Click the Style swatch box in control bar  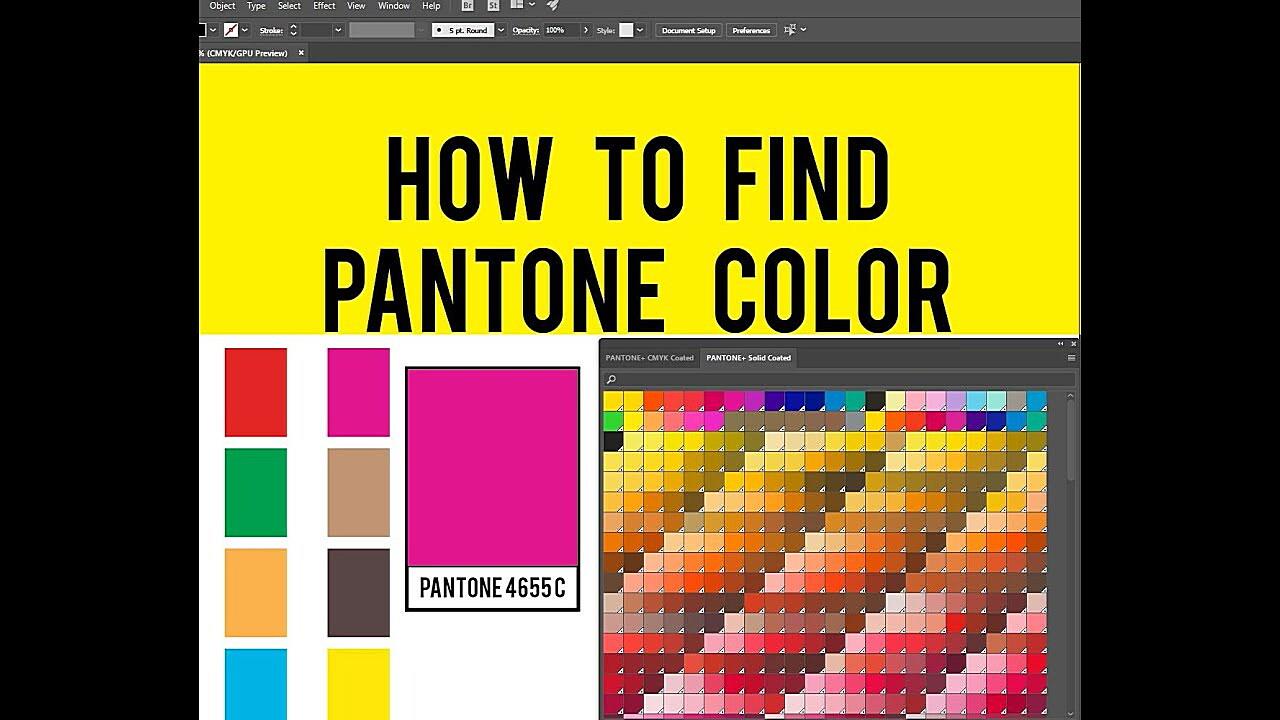pos(626,30)
